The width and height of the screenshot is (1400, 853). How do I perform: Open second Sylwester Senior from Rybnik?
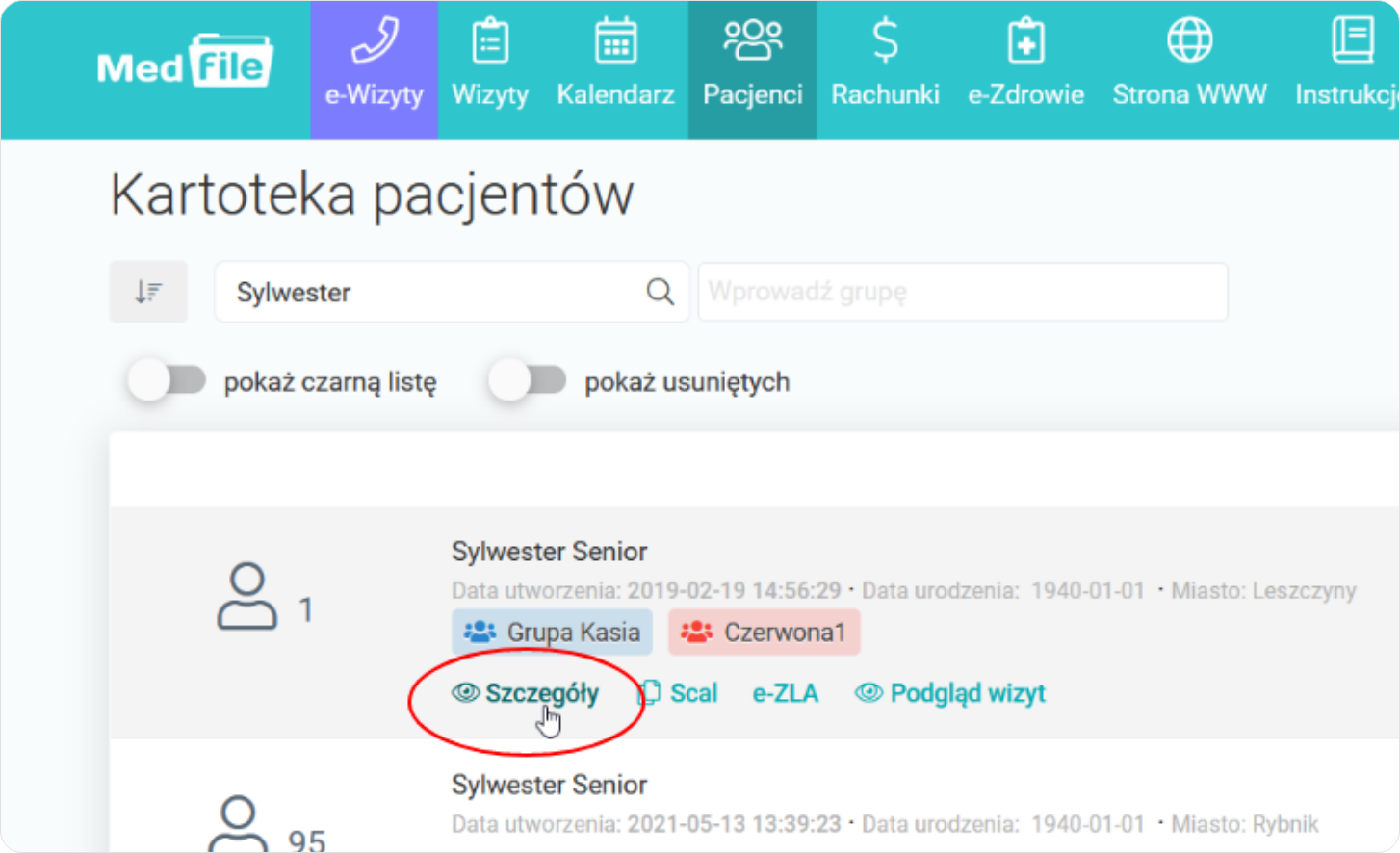(549, 785)
